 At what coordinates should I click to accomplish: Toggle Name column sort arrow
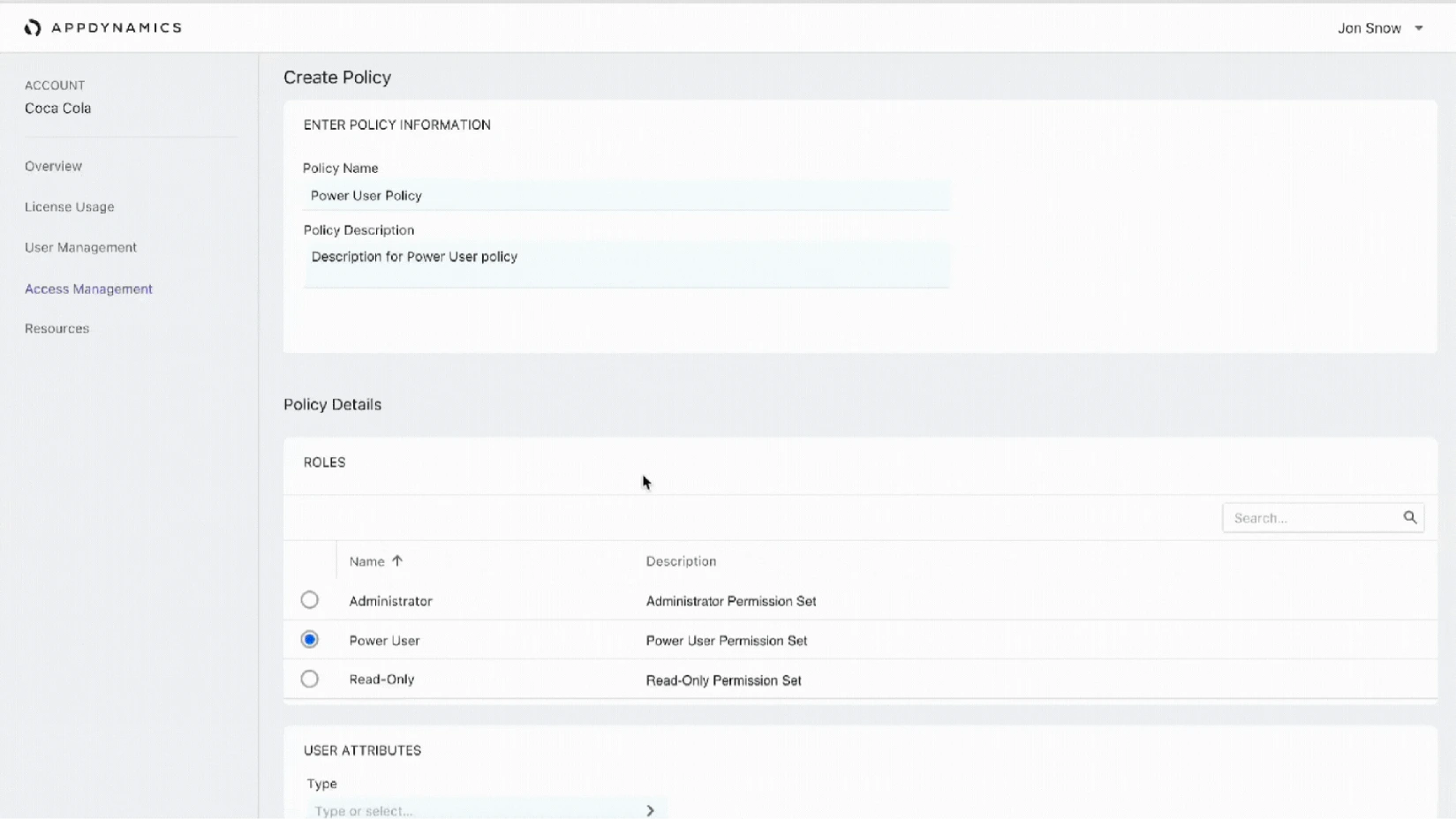click(397, 561)
